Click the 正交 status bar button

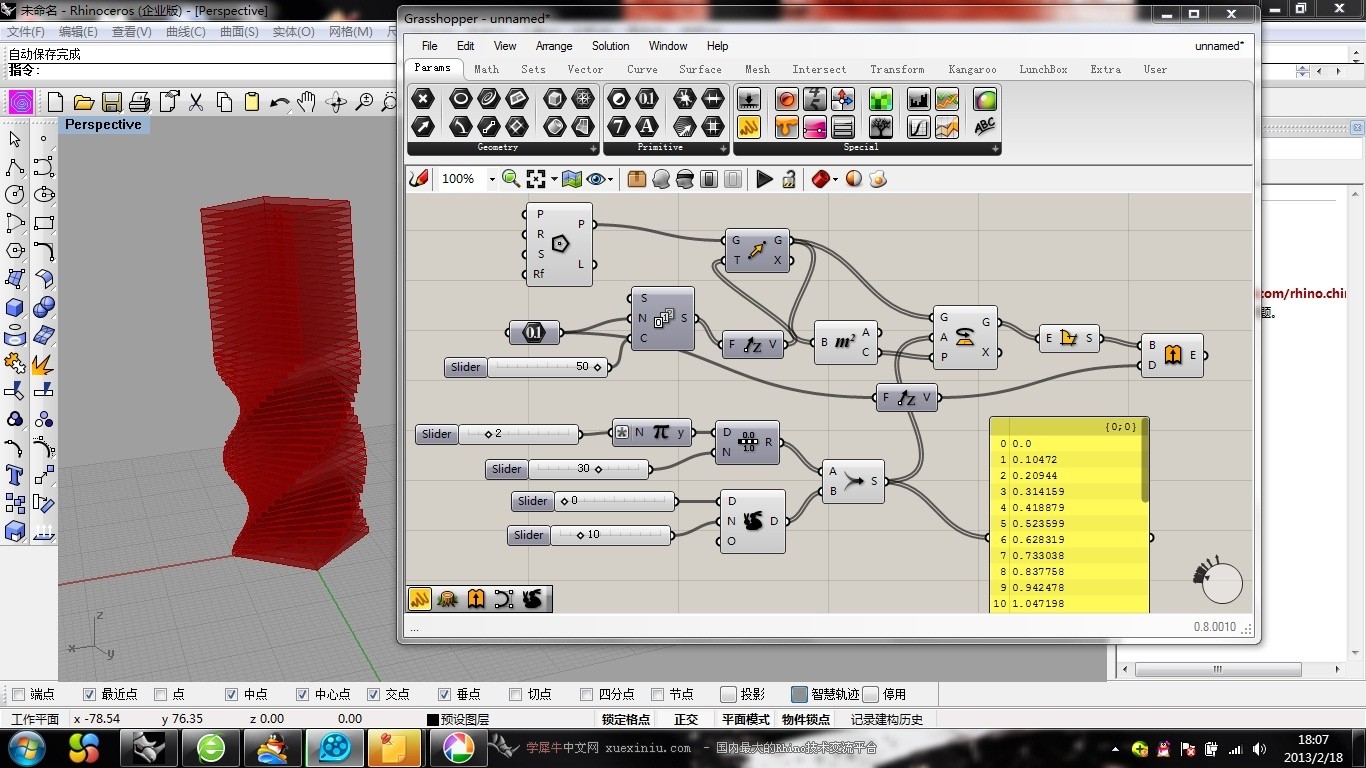click(x=686, y=719)
